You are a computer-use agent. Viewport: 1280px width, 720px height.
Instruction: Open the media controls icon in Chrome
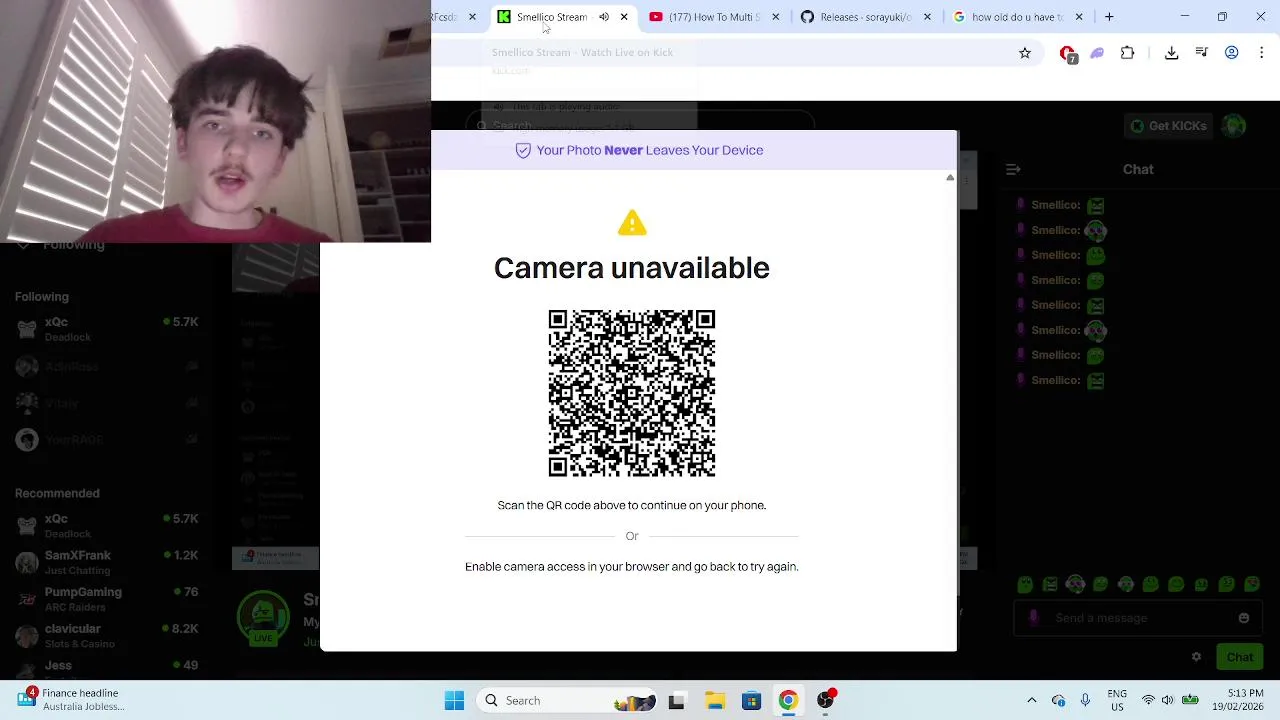pos(1202,53)
